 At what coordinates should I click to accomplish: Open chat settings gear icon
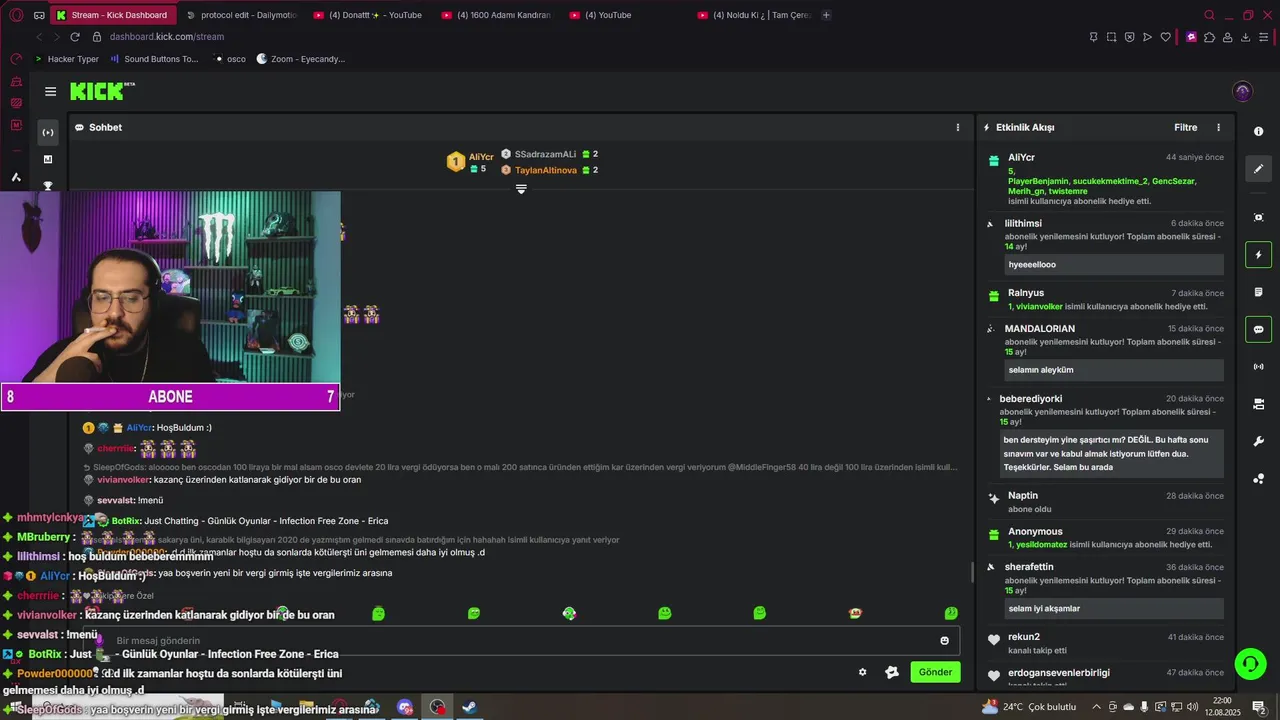click(862, 672)
